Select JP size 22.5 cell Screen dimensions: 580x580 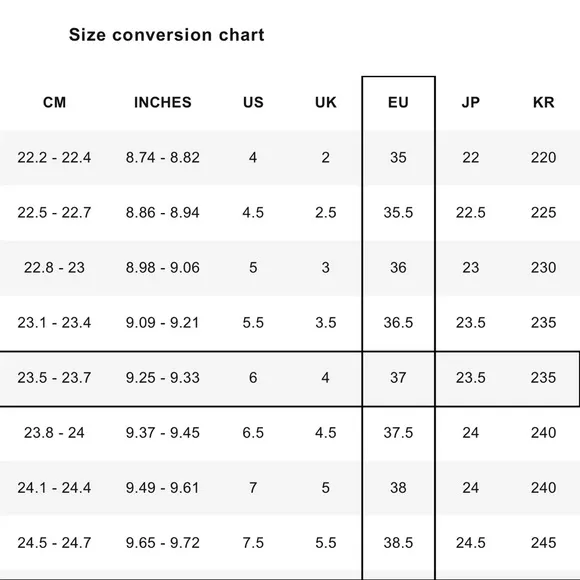[471, 213]
